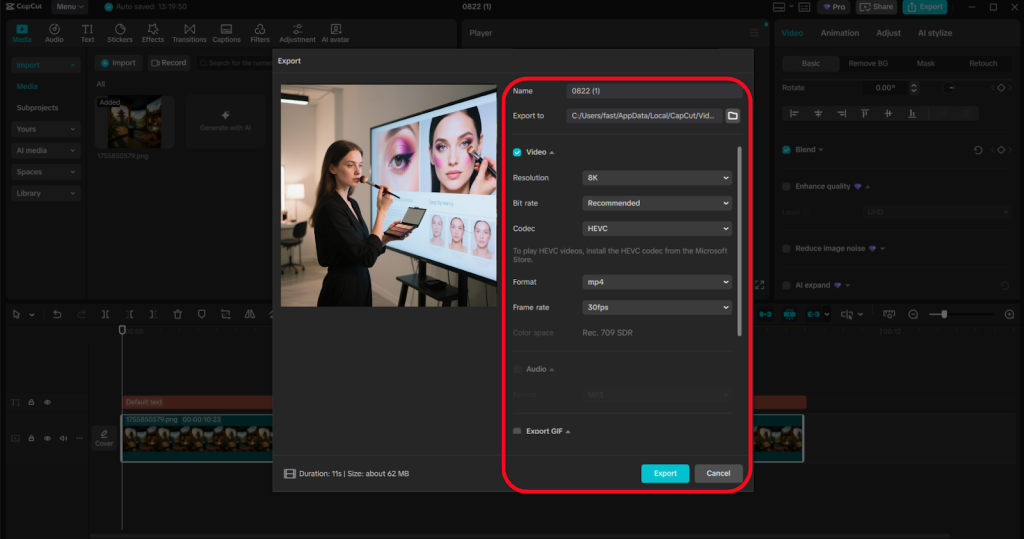1024x539 pixels.
Task: Click the Export dialog vertical scrollbar
Action: point(739,242)
